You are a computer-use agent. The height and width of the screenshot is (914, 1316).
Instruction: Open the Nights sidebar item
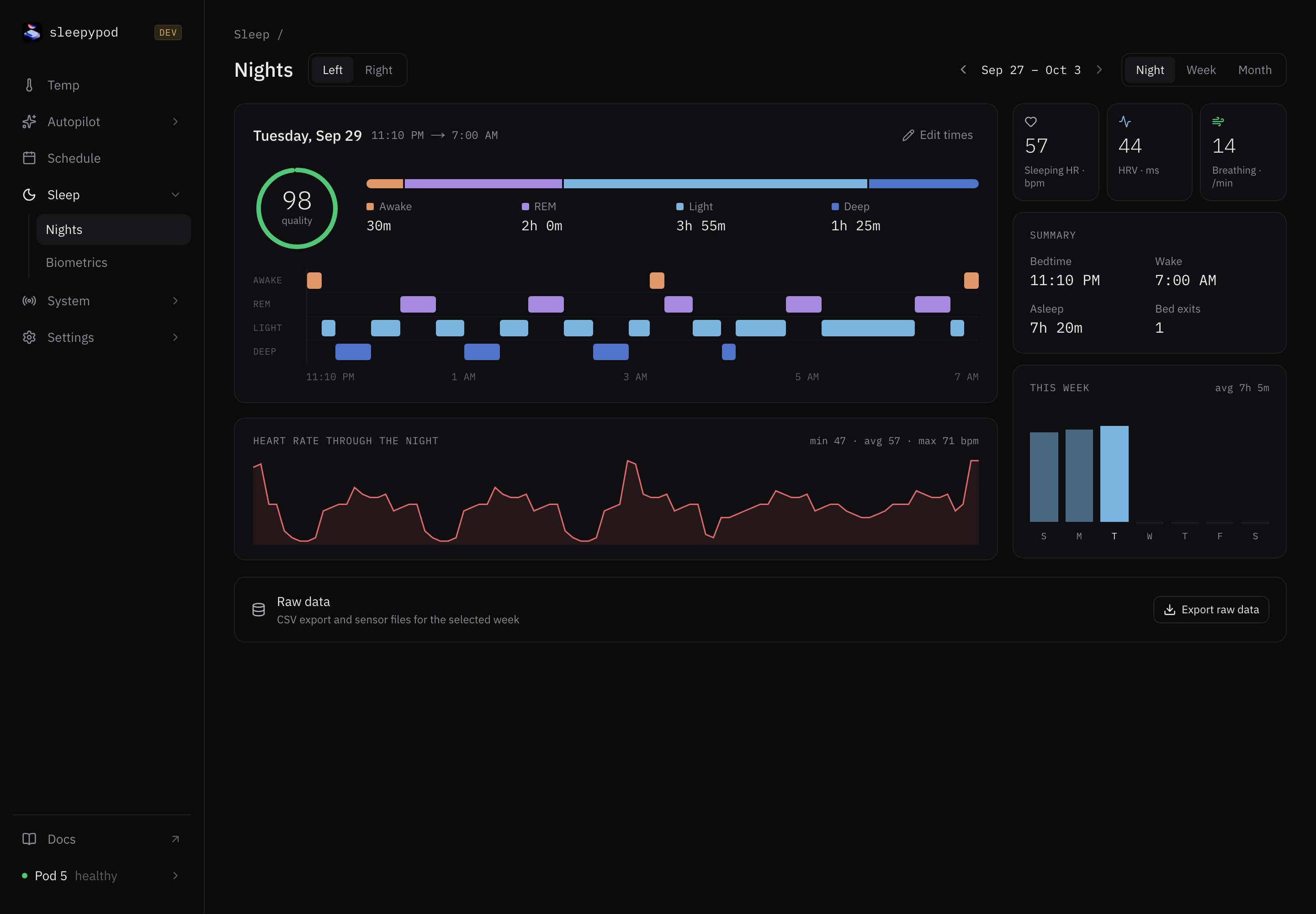113,230
